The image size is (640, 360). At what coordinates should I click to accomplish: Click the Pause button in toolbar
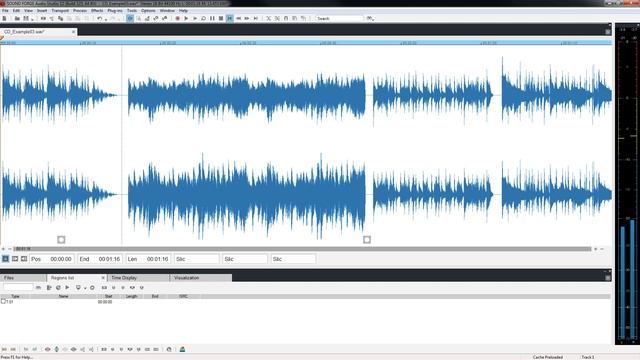(x=212, y=18)
